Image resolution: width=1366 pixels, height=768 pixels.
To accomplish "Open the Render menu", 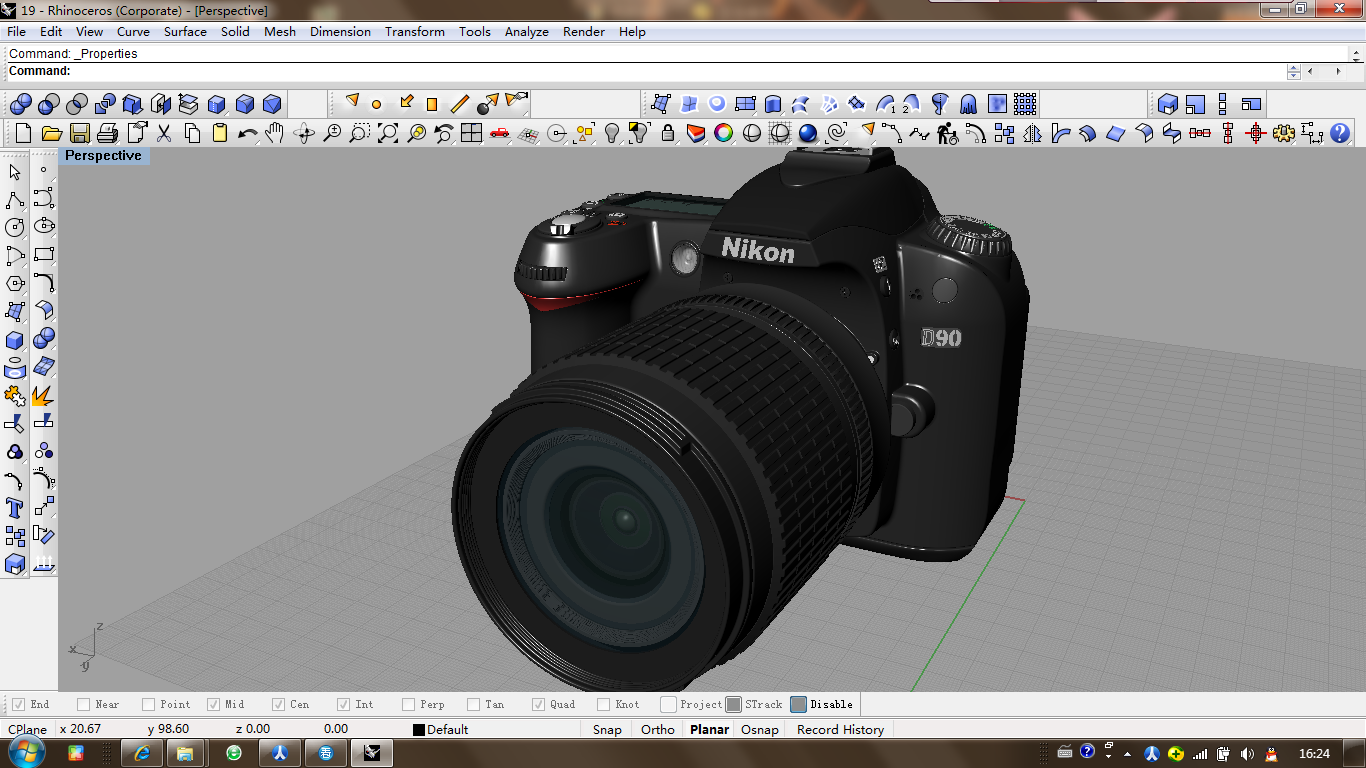I will pos(584,32).
